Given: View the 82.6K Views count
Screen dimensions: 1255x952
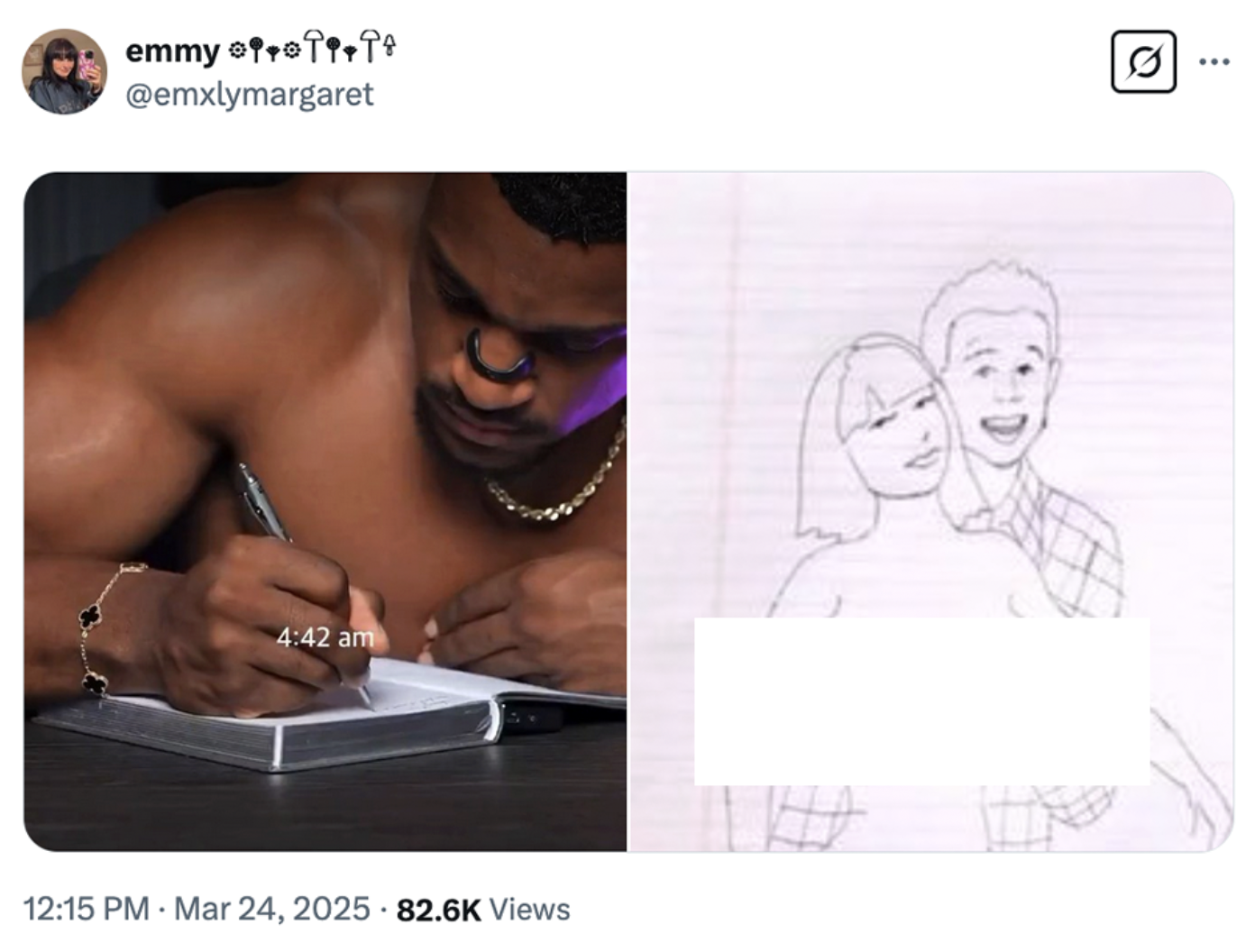Looking at the screenshot, I should (483, 909).
